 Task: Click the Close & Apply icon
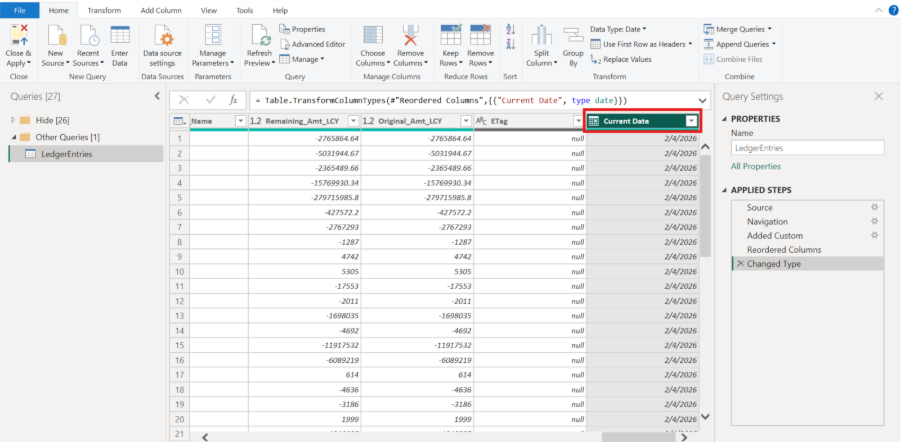click(18, 36)
